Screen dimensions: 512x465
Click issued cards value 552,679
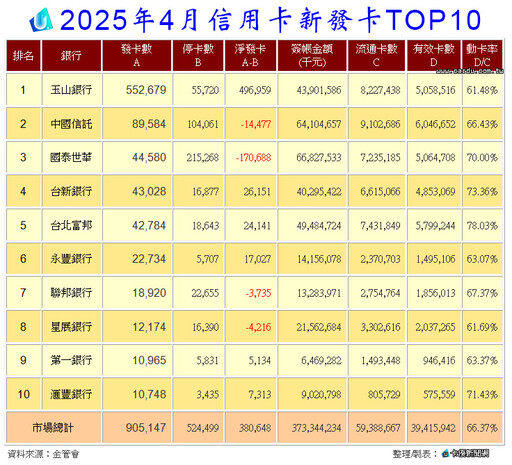click(x=146, y=90)
